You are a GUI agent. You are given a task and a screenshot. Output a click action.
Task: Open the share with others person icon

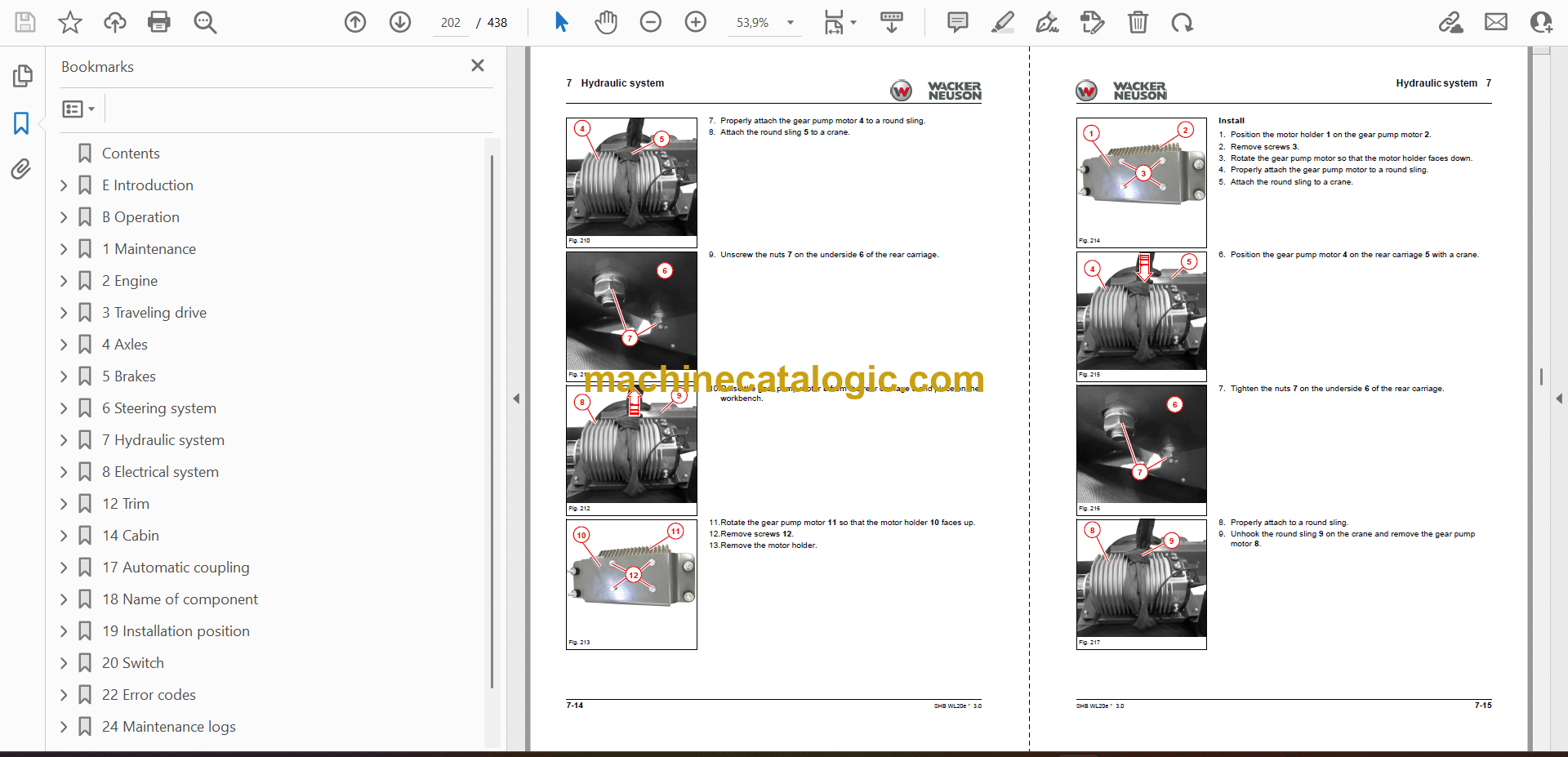tap(1541, 22)
